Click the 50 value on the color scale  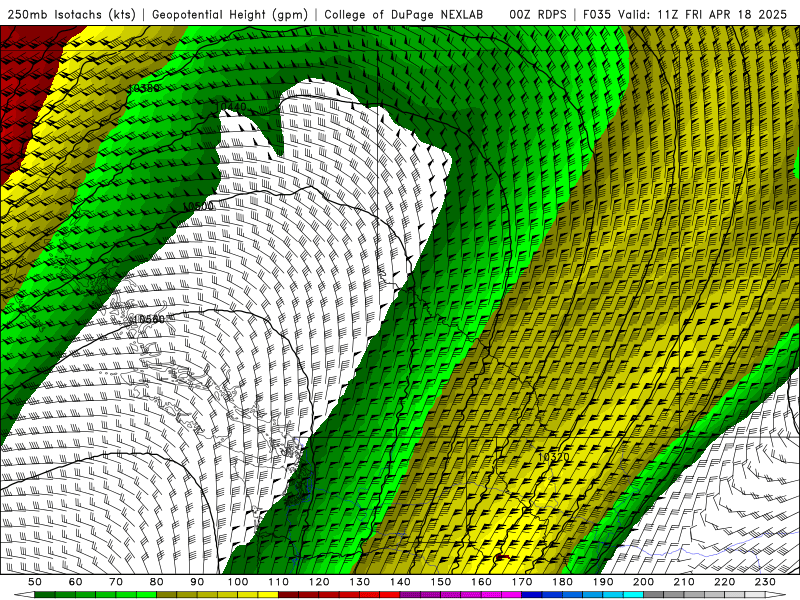(x=35, y=582)
